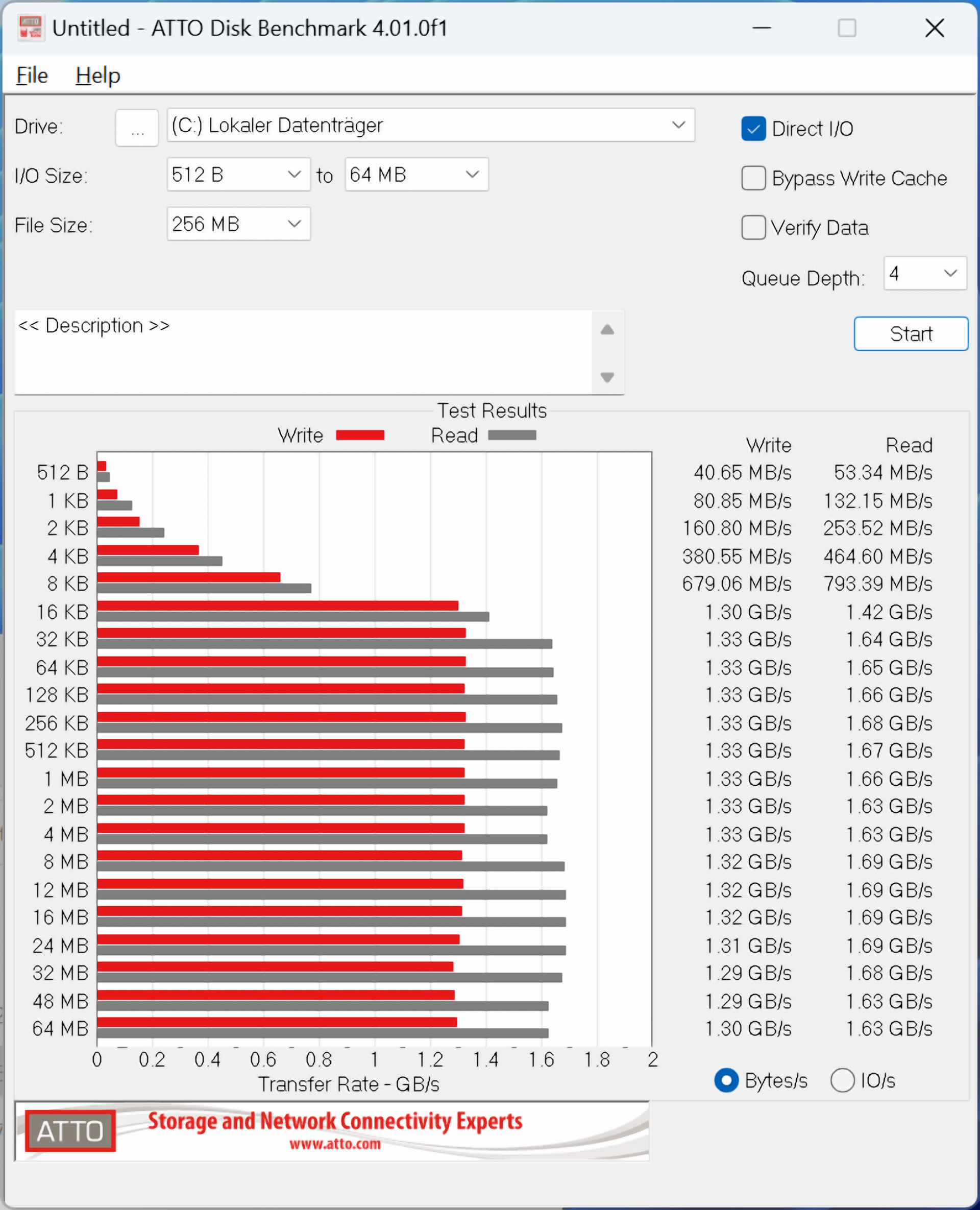Click the write value 1.31 GB/s
This screenshot has width=980, height=1210.
coord(748,946)
